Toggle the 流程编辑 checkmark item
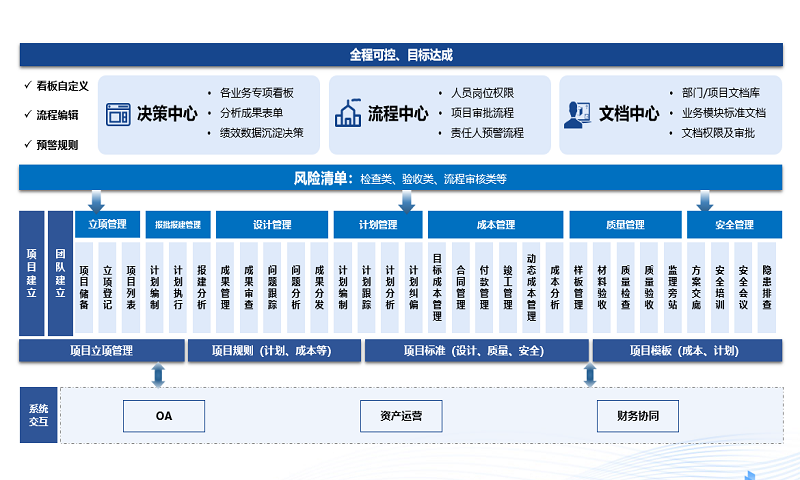 [x=50, y=115]
